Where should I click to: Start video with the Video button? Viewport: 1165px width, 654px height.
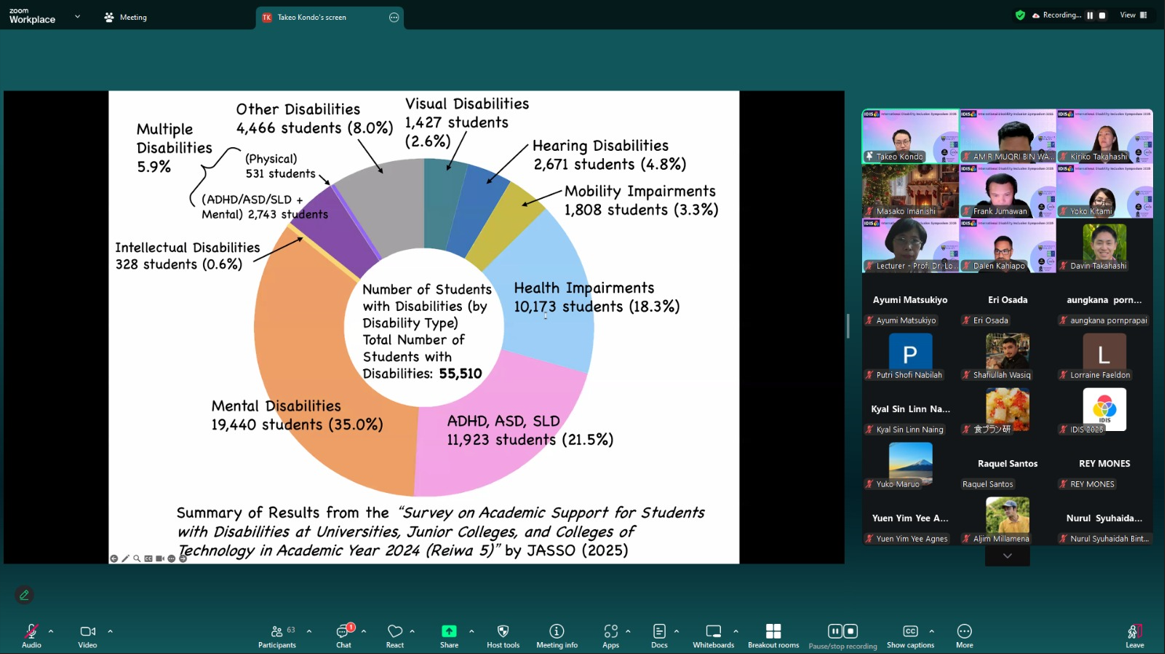click(87, 634)
